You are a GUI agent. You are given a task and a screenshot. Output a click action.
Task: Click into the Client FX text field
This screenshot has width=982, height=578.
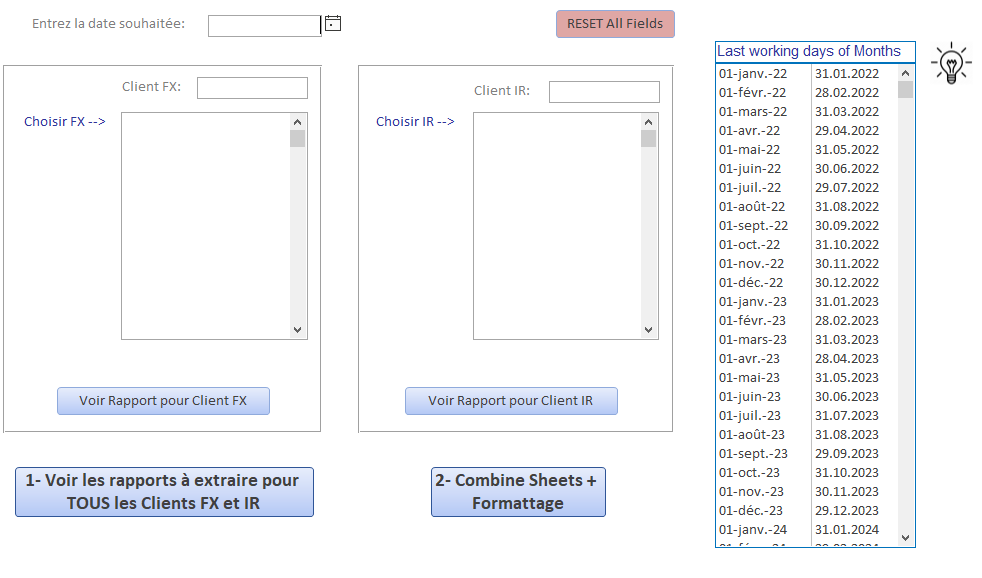click(x=252, y=88)
